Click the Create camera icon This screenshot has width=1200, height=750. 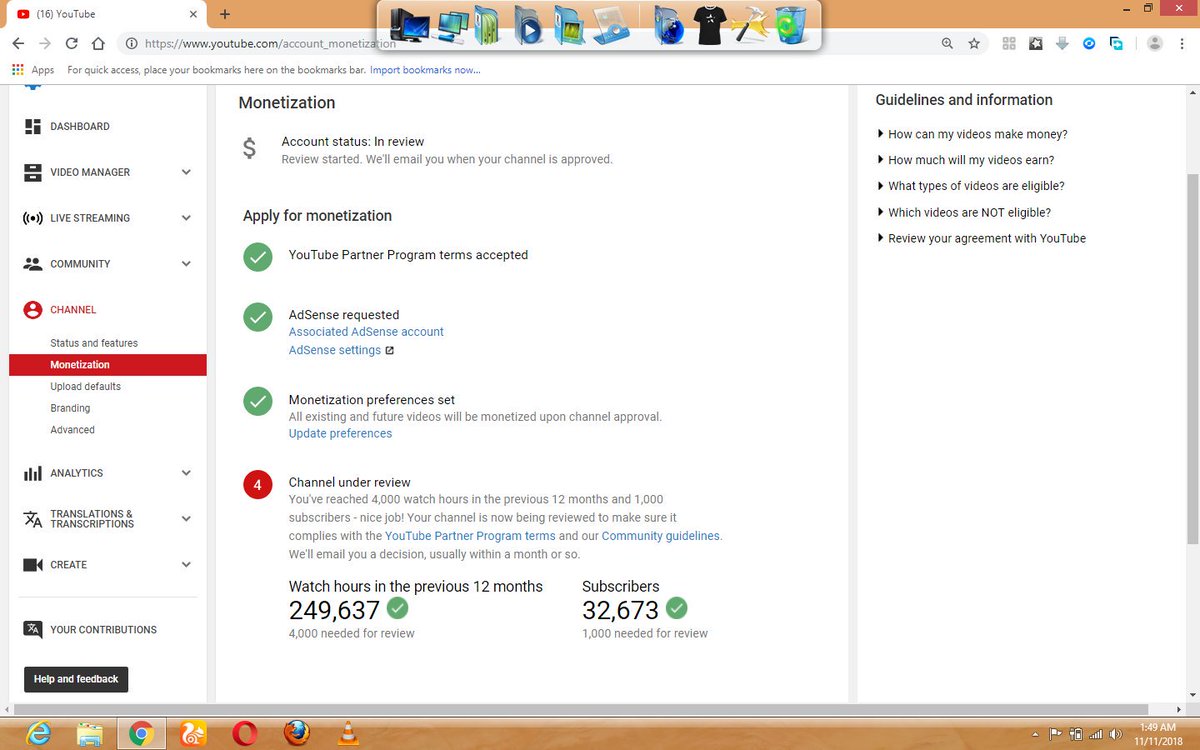tap(33, 565)
